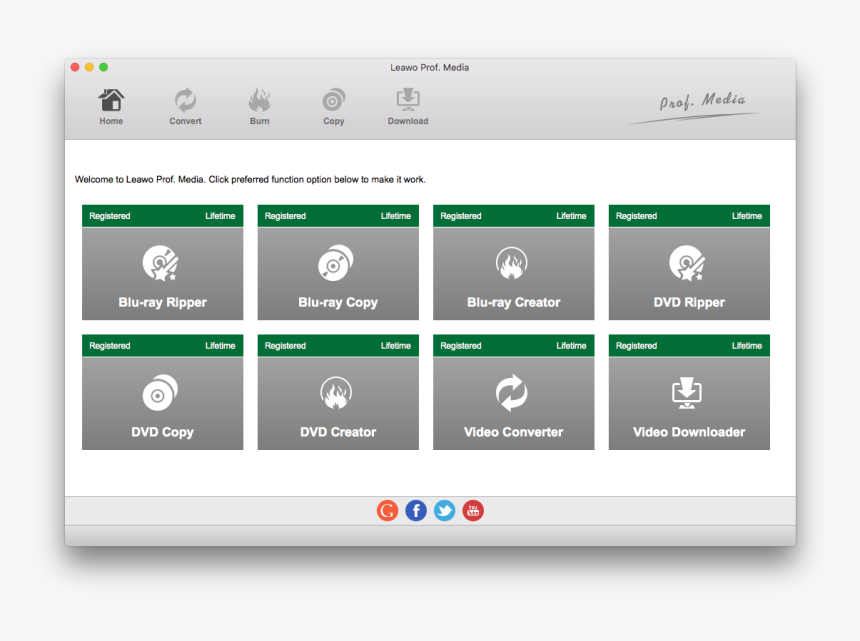
Task: Click "Lifetime" on the Blu-ray Ripper tile
Action: [x=220, y=216]
